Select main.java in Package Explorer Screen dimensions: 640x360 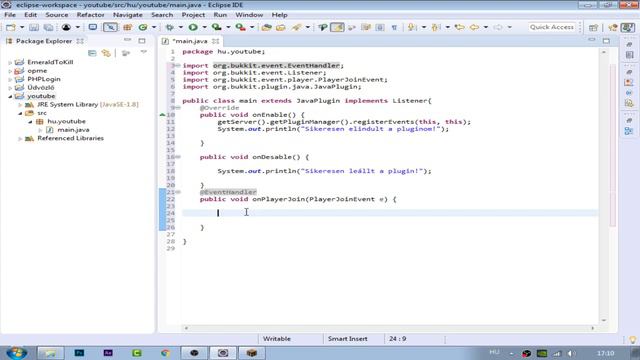[73, 130]
